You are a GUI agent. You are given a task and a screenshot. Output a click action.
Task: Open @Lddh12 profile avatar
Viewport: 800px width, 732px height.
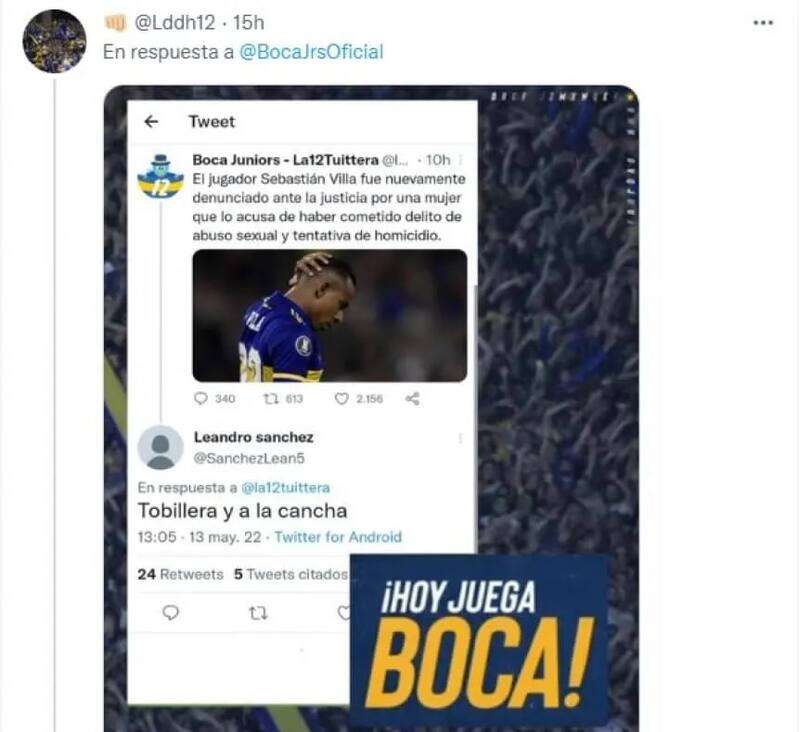(55, 41)
